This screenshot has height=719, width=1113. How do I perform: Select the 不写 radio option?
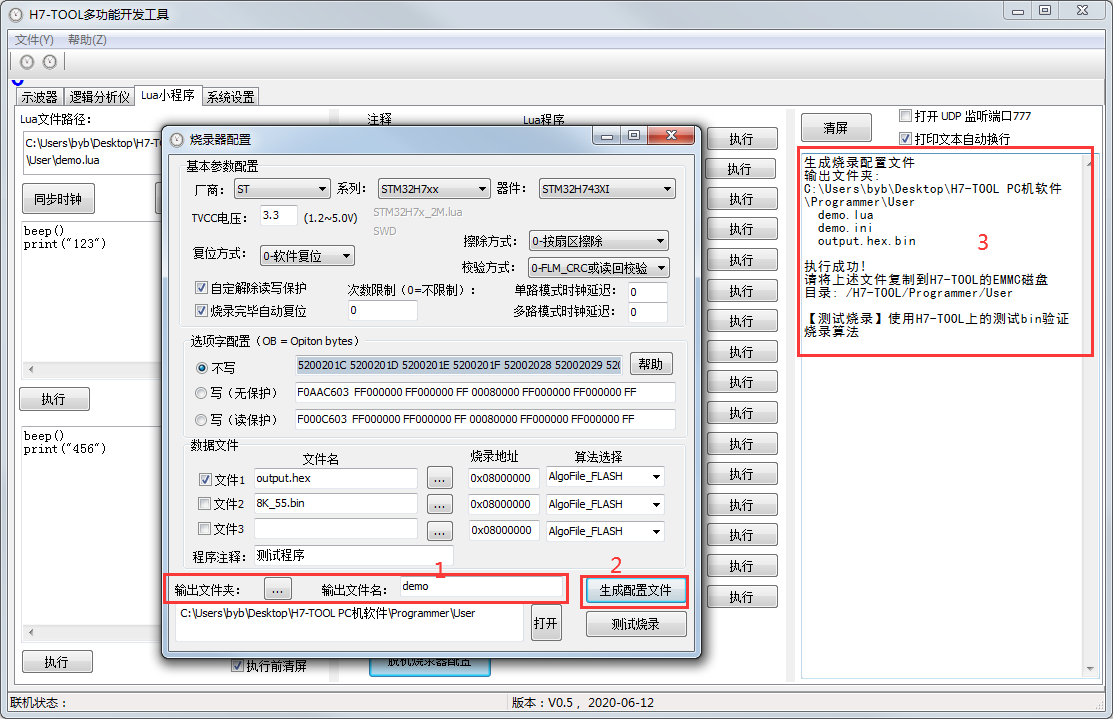pos(202,368)
